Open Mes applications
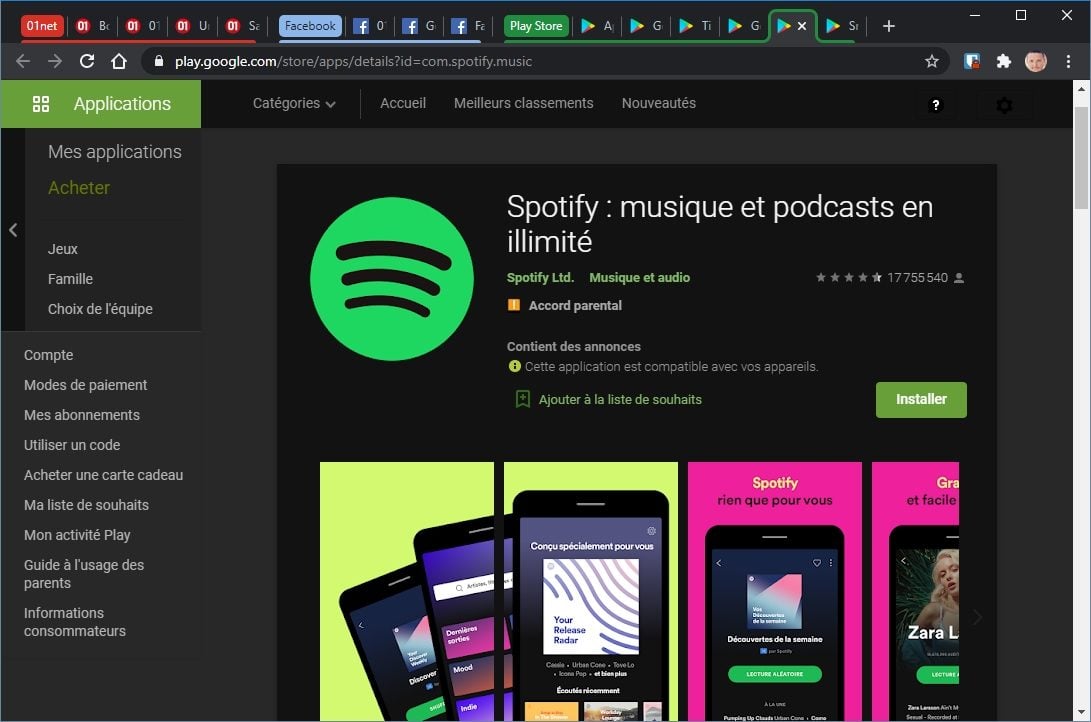The image size is (1091, 722). (x=115, y=152)
